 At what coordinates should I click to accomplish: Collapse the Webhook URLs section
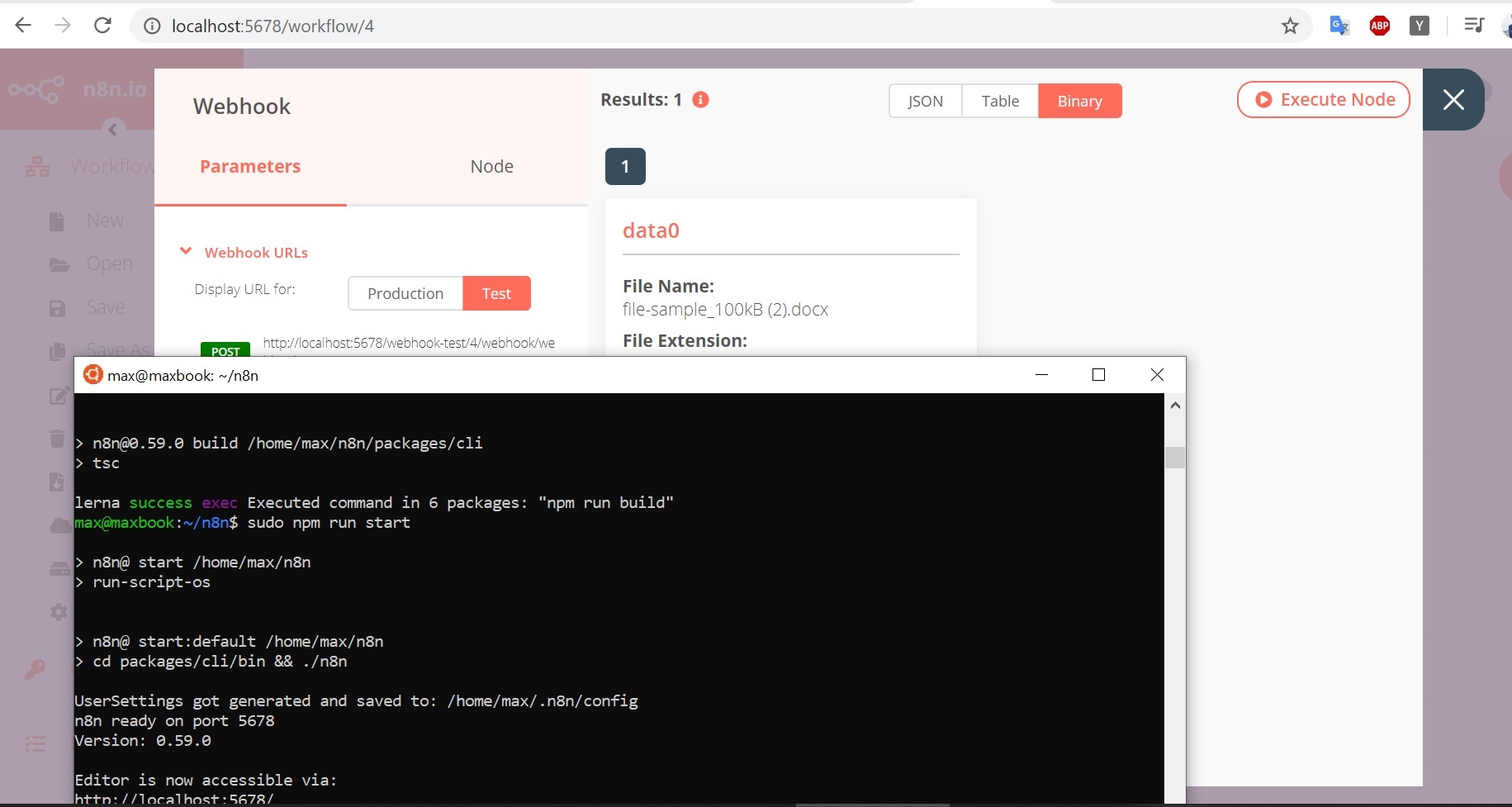(185, 251)
